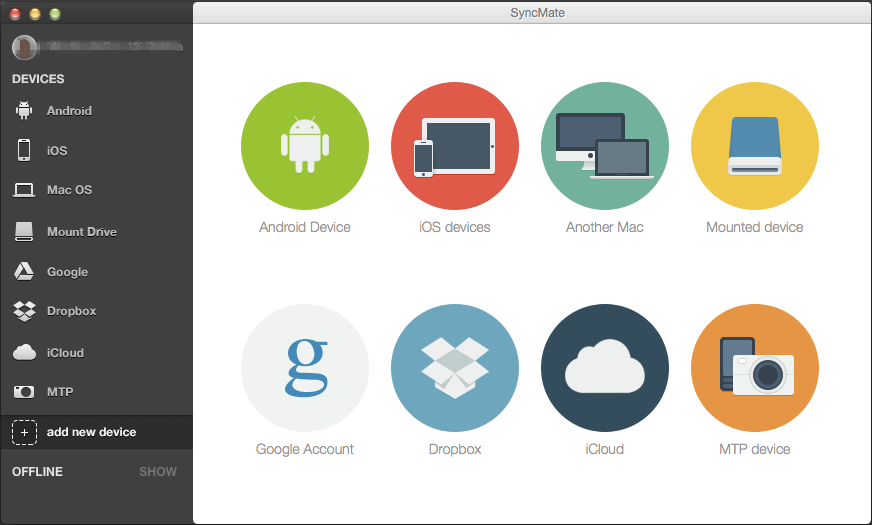Viewport: 872px width, 525px height.
Task: Choose the dark iCloud circle icon
Action: tap(604, 368)
